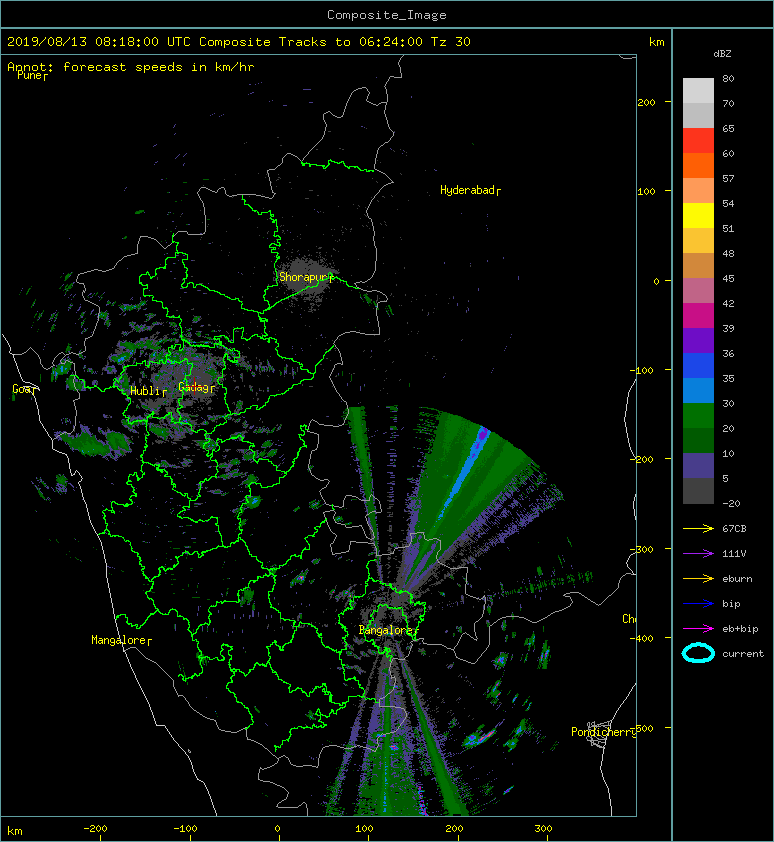The image size is (774, 842).
Task: Click the purple 111V arrow legend icon
Action: click(x=698, y=554)
